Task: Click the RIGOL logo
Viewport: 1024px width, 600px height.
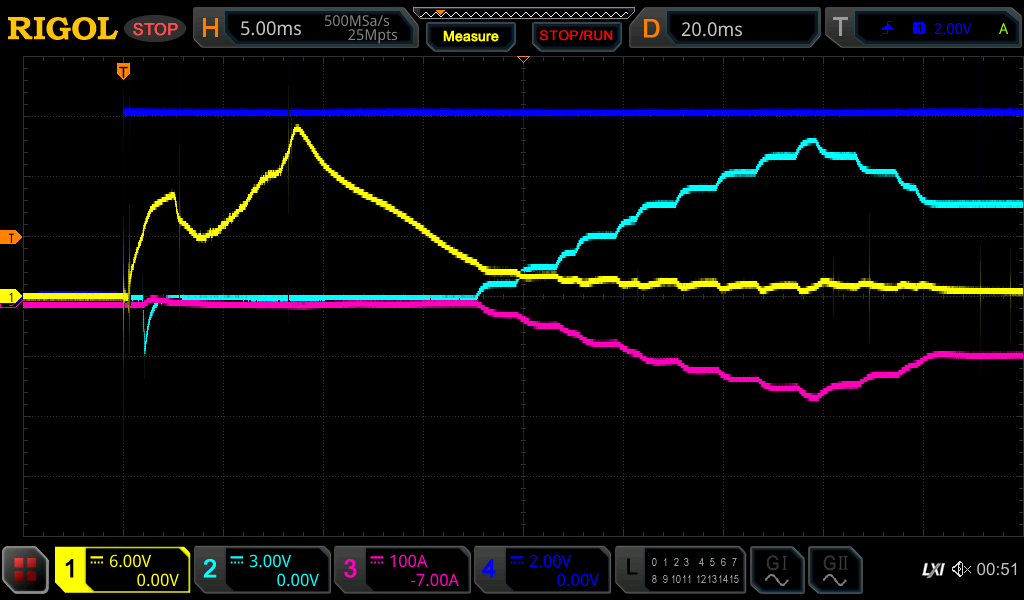Action: pyautogui.click(x=62, y=29)
